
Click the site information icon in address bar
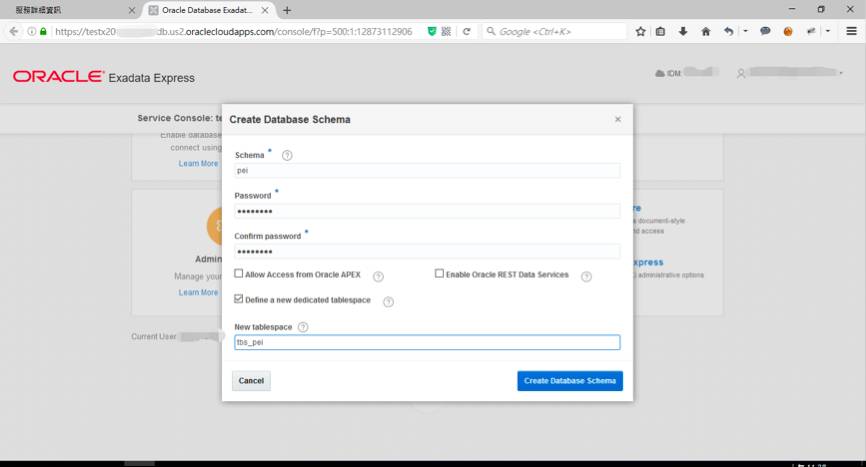pos(32,31)
